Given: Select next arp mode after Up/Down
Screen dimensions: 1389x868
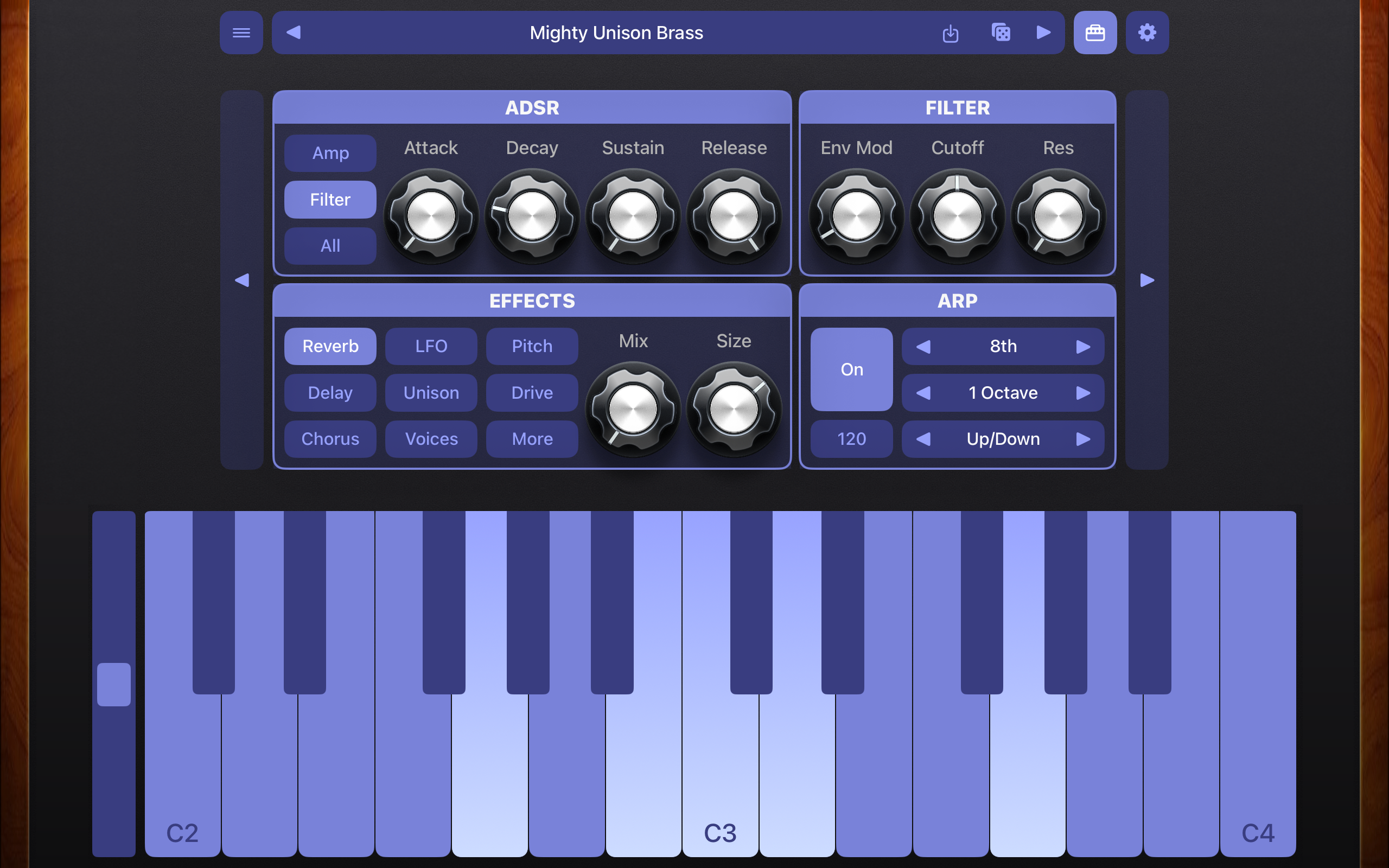Looking at the screenshot, I should coord(1083,439).
